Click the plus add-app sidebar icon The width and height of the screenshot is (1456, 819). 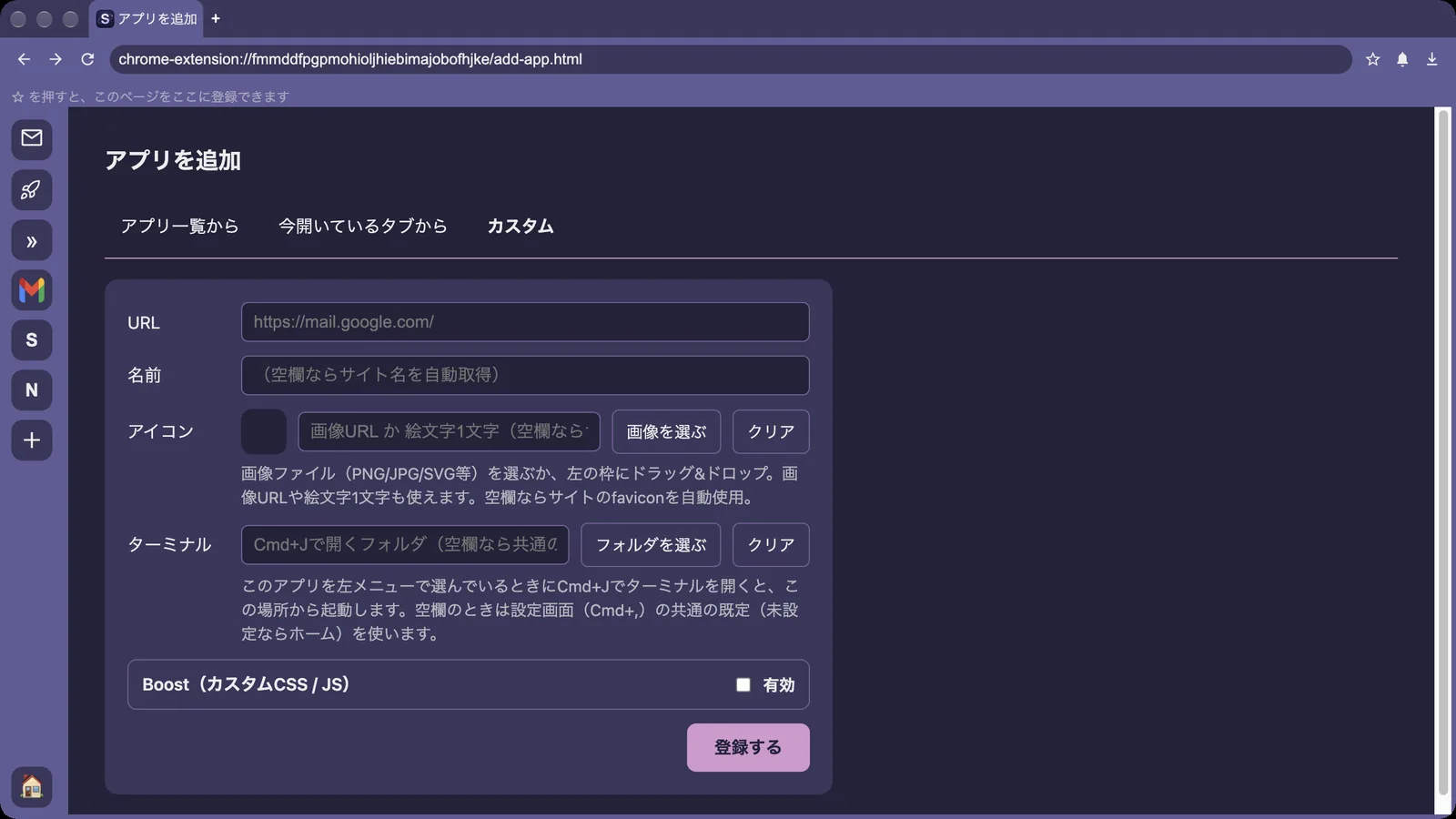point(32,440)
